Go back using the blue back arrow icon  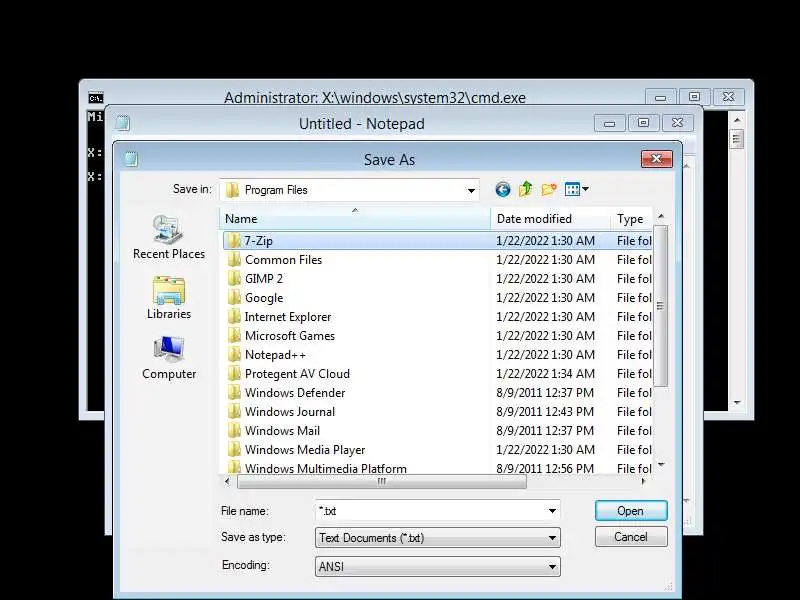(x=503, y=190)
